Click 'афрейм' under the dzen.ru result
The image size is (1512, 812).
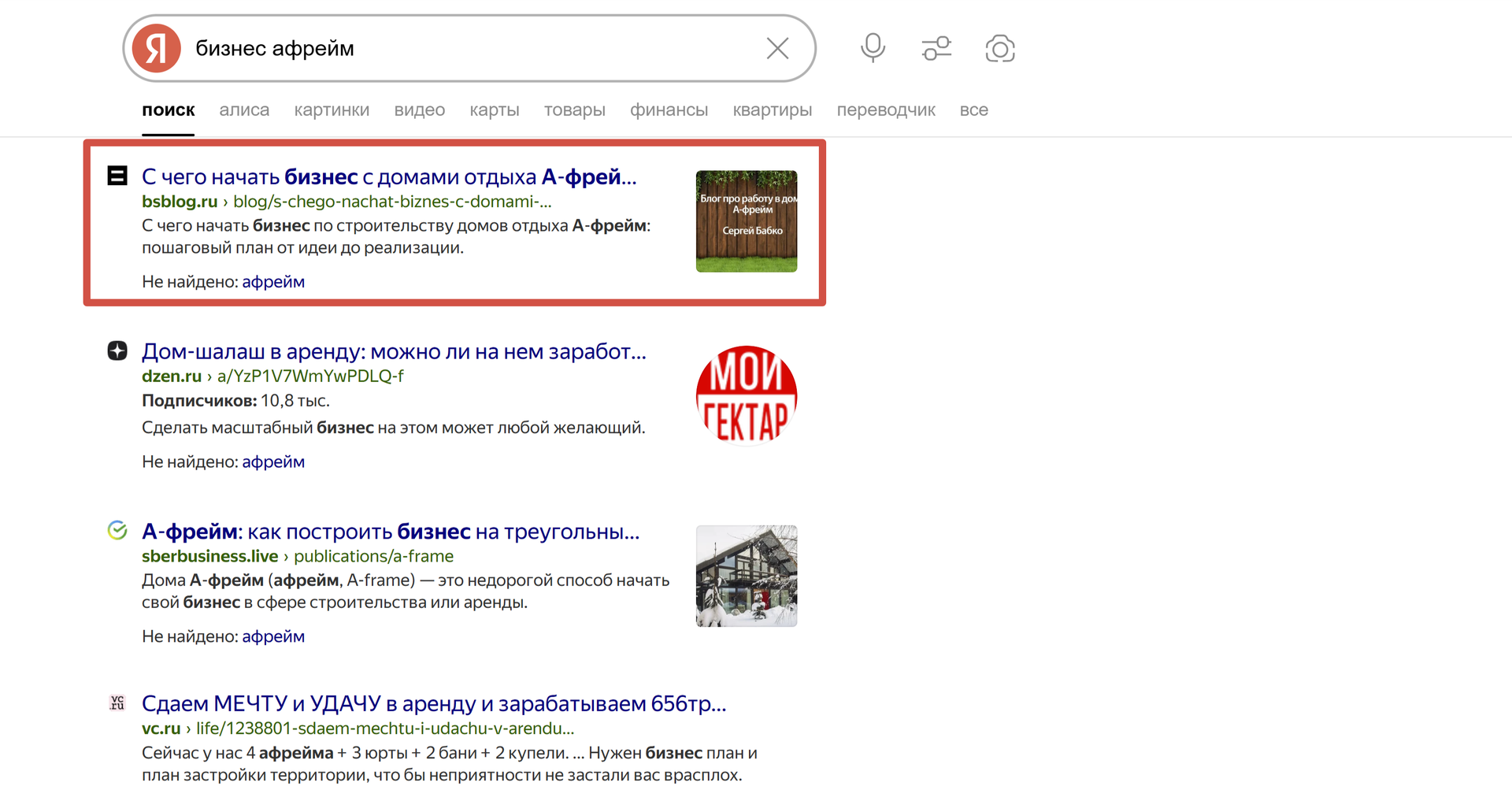click(273, 462)
